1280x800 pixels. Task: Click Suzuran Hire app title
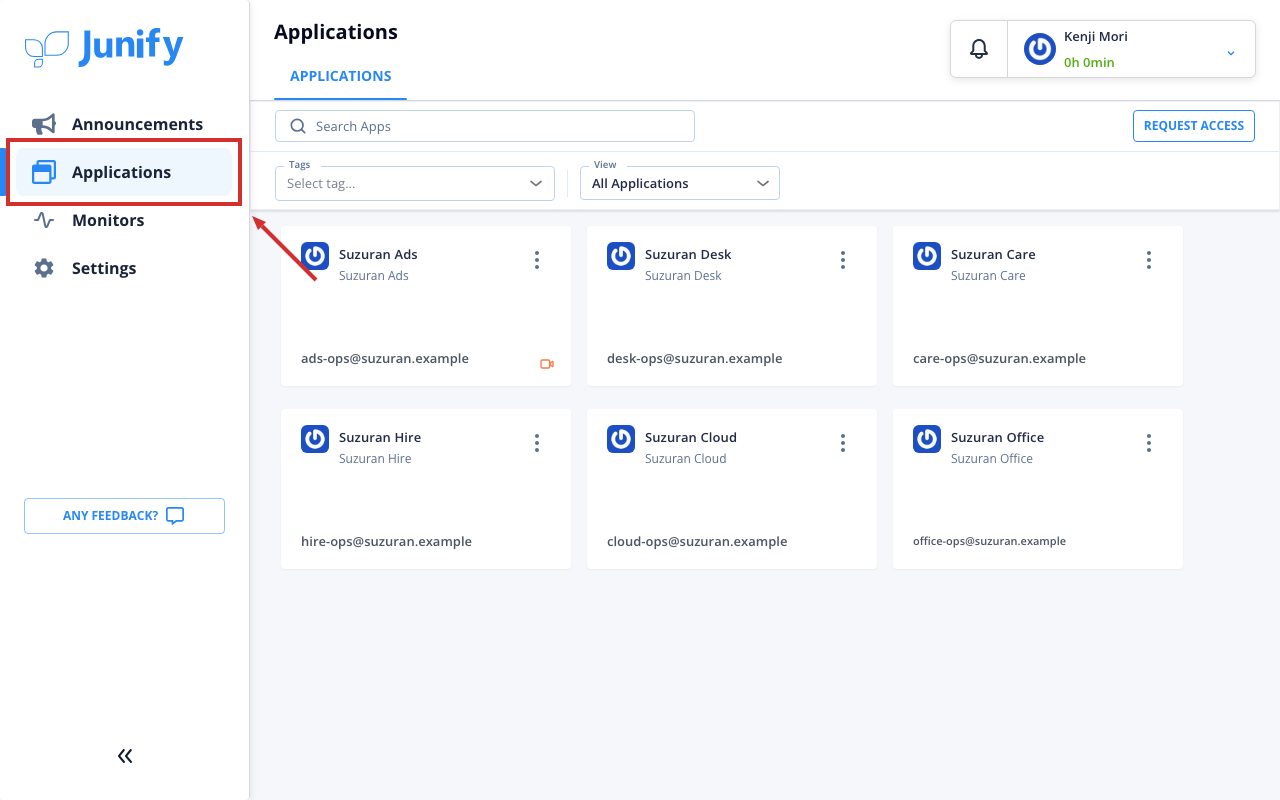[380, 437]
